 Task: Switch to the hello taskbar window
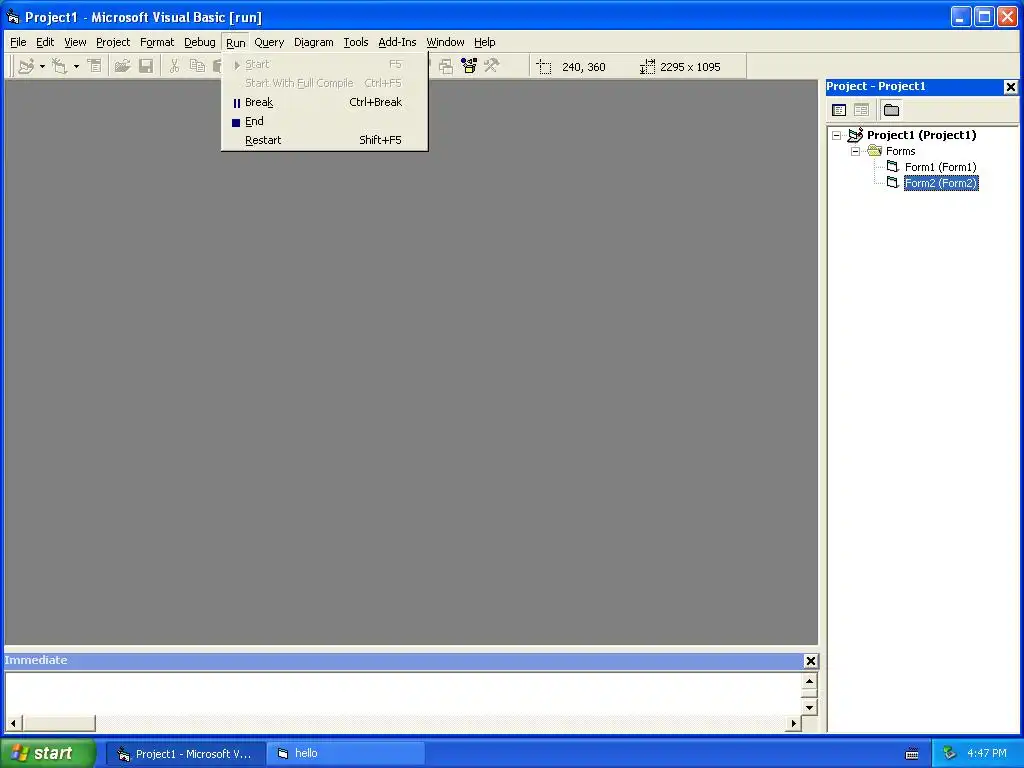347,754
